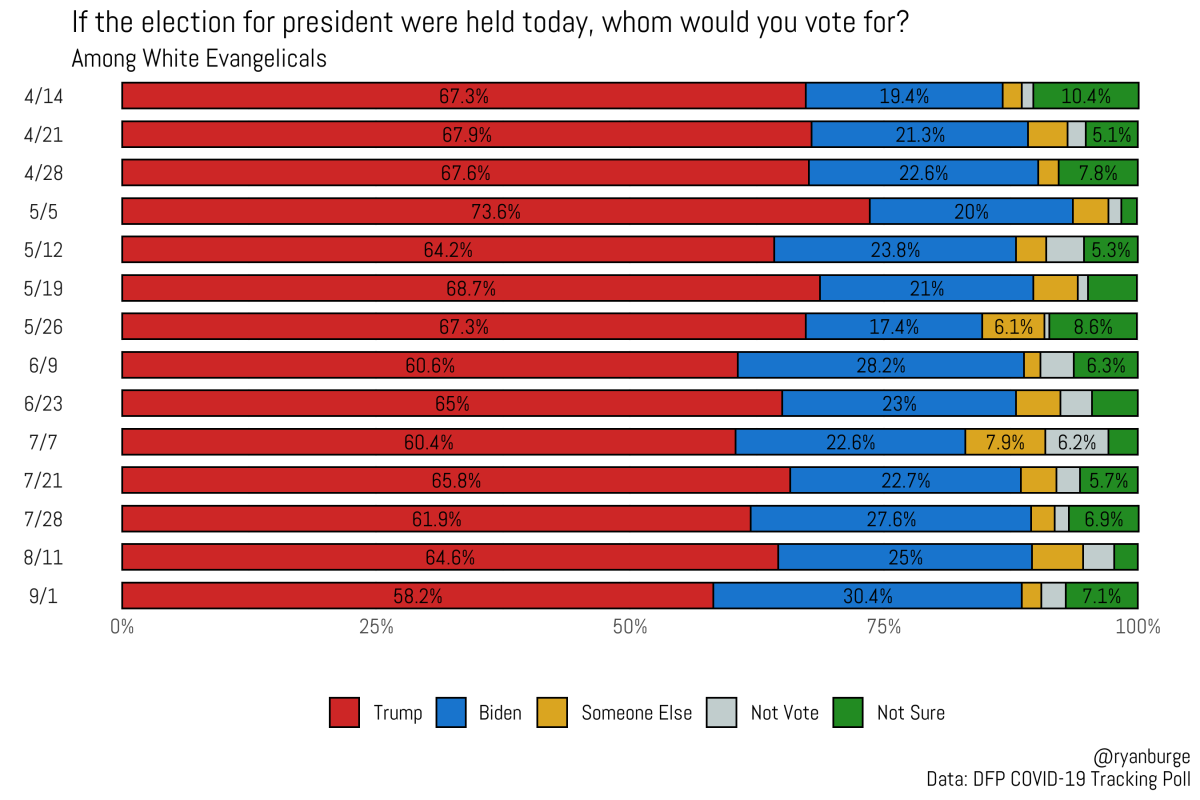Click the yellow Someone Else legend swatch

tap(554, 713)
